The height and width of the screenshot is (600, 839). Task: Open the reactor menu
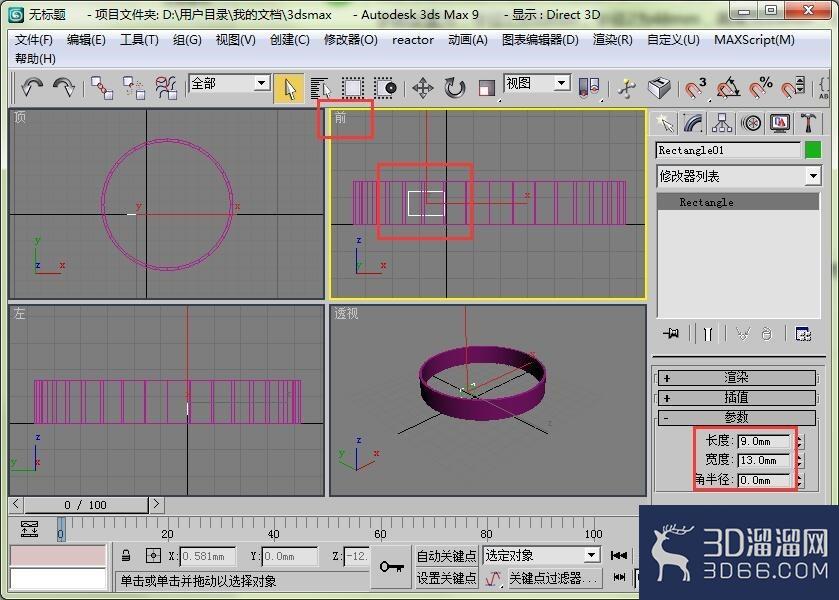click(413, 40)
